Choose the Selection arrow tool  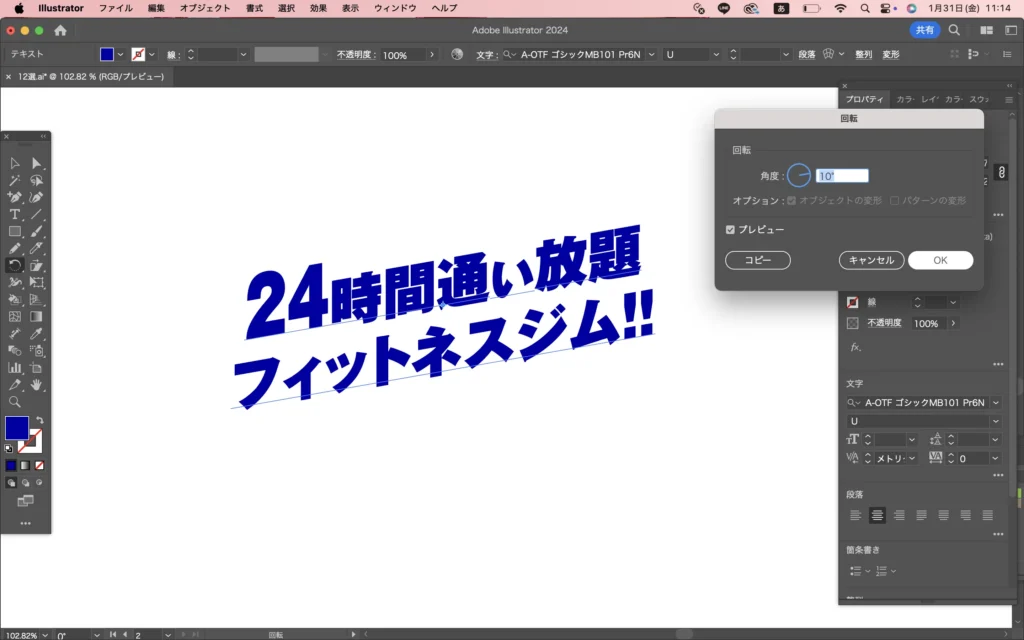point(15,163)
